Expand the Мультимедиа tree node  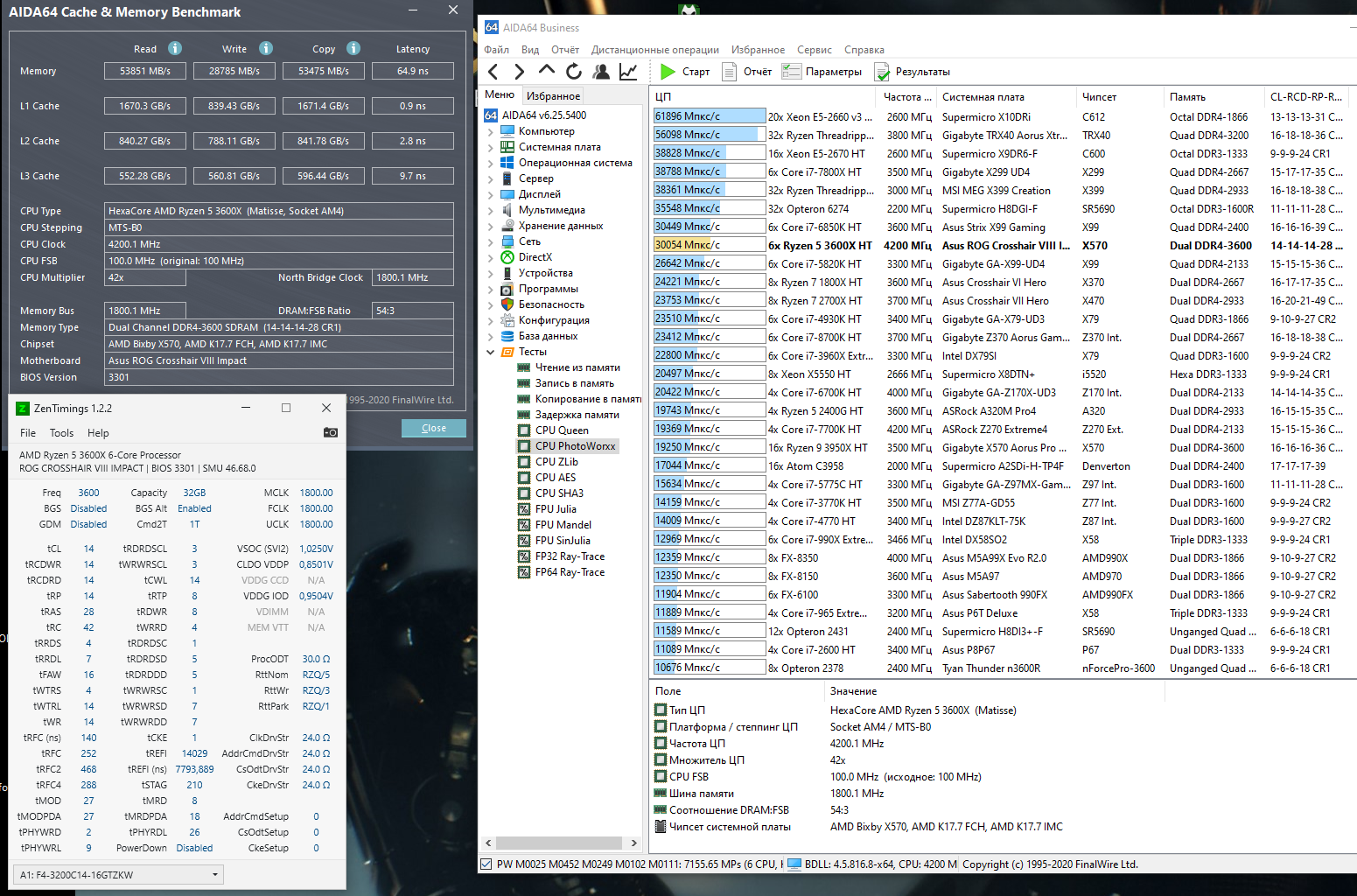490,210
